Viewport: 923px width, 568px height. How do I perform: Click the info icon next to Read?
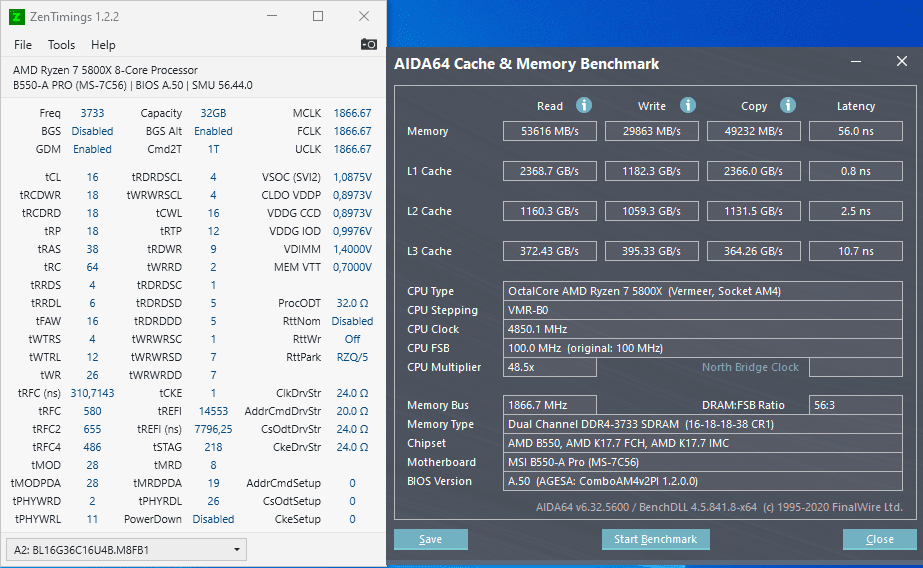tap(583, 105)
